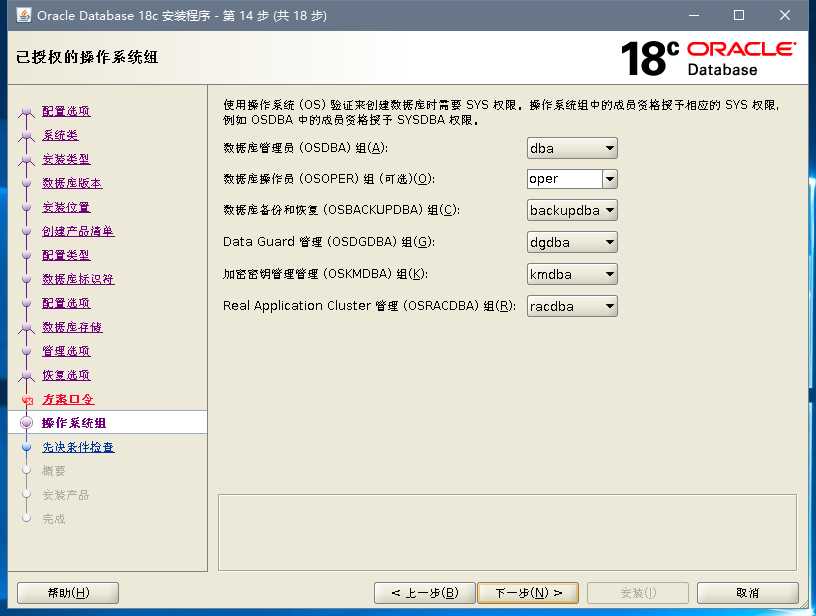The height and width of the screenshot is (616, 816).
Task: Go to 创建产品清单 step
Action: point(78,231)
